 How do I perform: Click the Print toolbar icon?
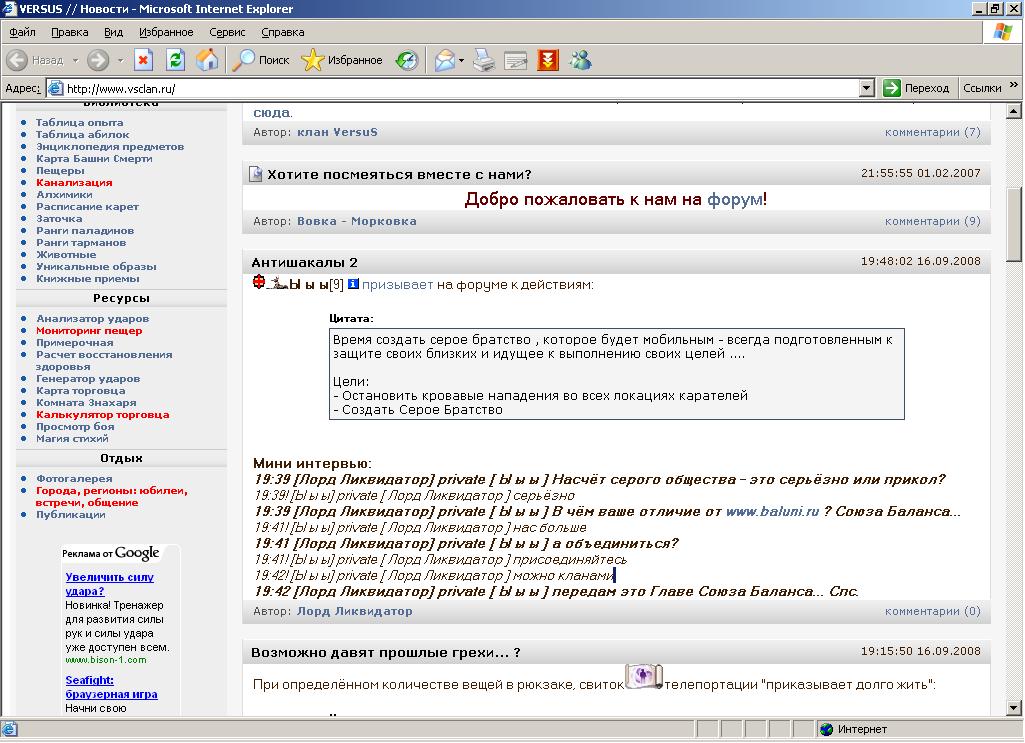[x=484, y=60]
